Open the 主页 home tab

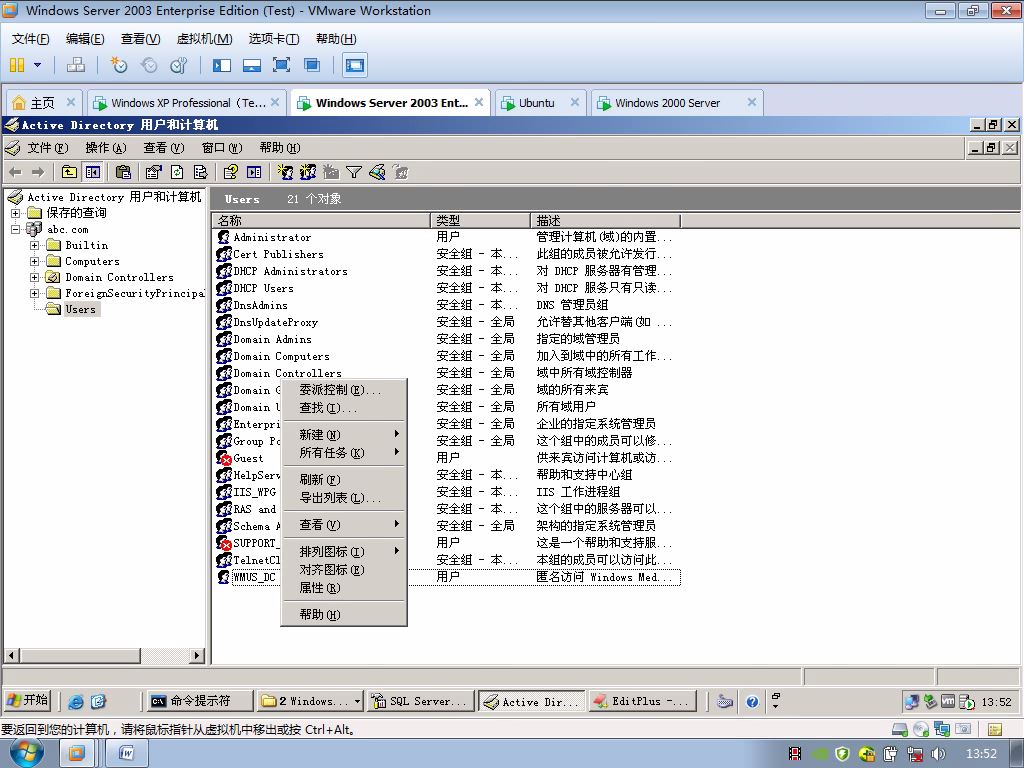point(44,103)
